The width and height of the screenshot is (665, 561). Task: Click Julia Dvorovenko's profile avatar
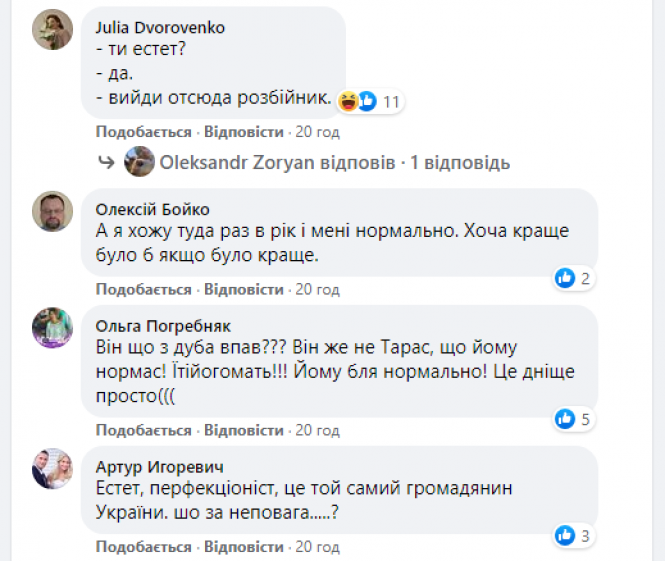(53, 30)
